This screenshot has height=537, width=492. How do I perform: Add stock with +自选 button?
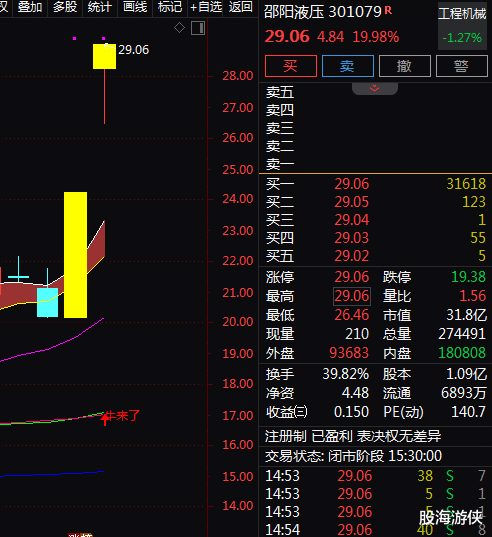pos(206,7)
